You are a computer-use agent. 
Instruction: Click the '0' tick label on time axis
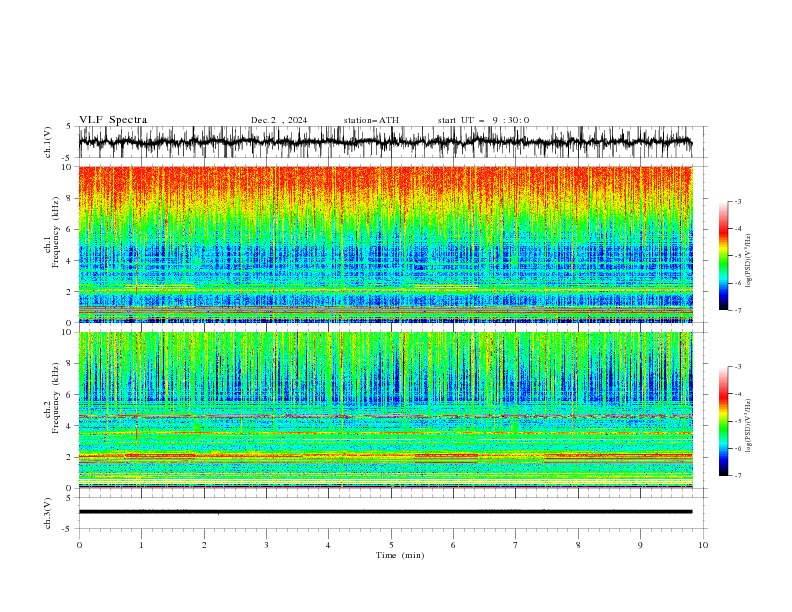pyautogui.click(x=79, y=545)
